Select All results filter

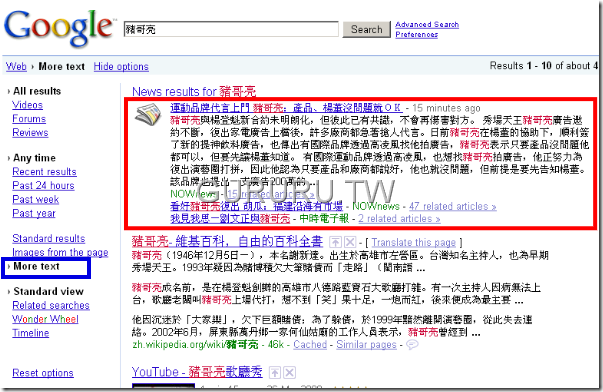[37, 91]
